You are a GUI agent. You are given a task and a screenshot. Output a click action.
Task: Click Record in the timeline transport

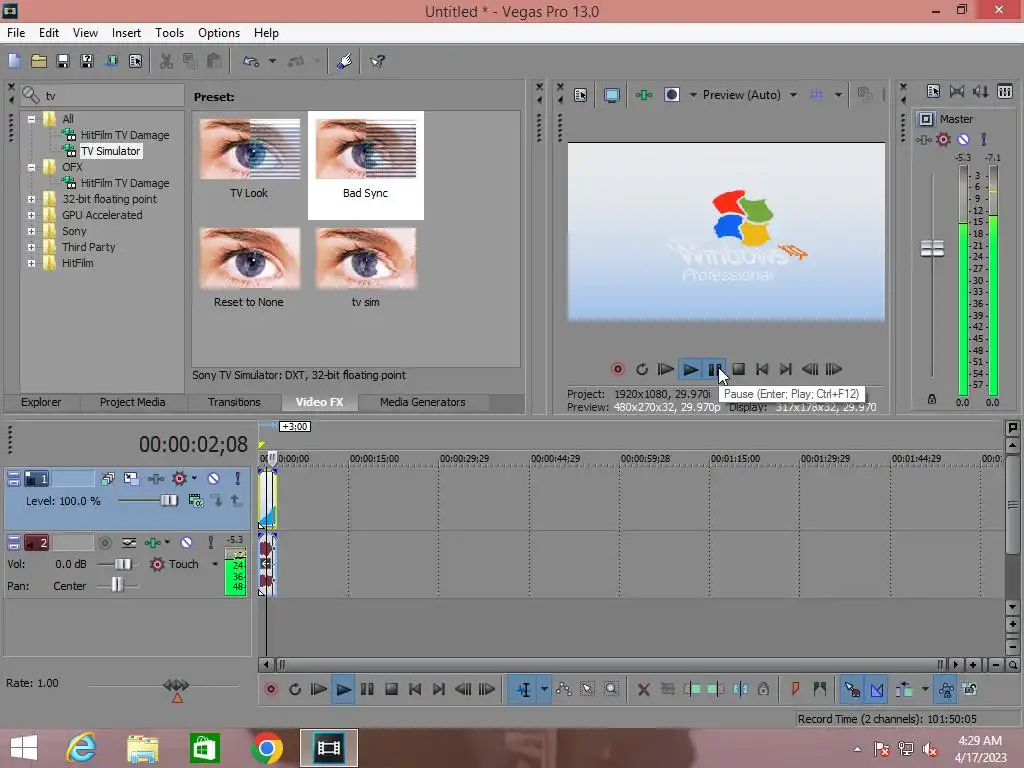pyautogui.click(x=270, y=690)
